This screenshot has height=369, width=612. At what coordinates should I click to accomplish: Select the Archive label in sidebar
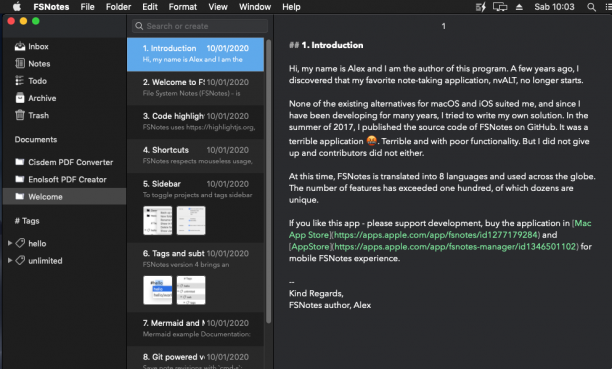[42, 98]
